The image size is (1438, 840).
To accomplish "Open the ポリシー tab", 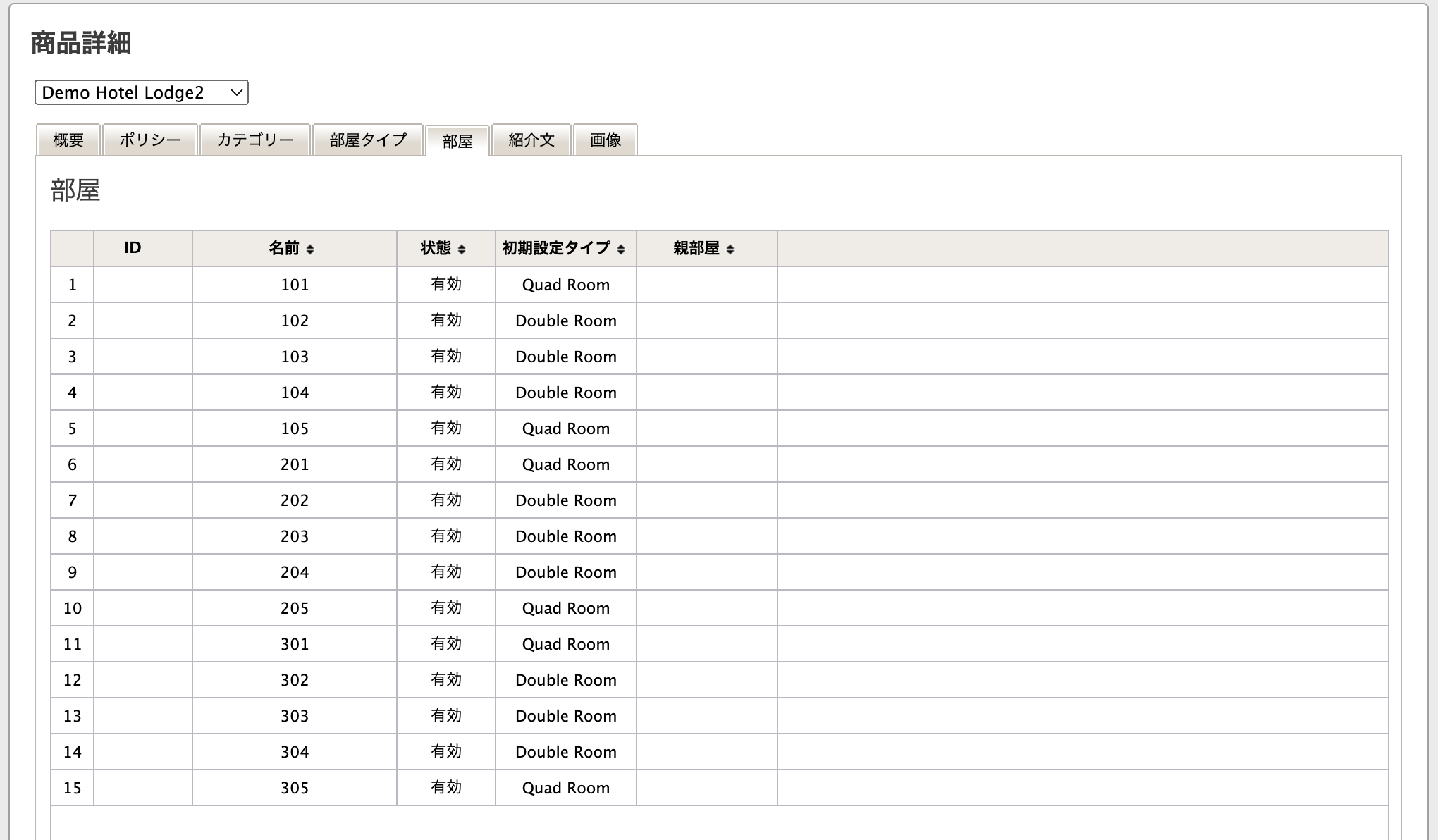I will pos(149,140).
